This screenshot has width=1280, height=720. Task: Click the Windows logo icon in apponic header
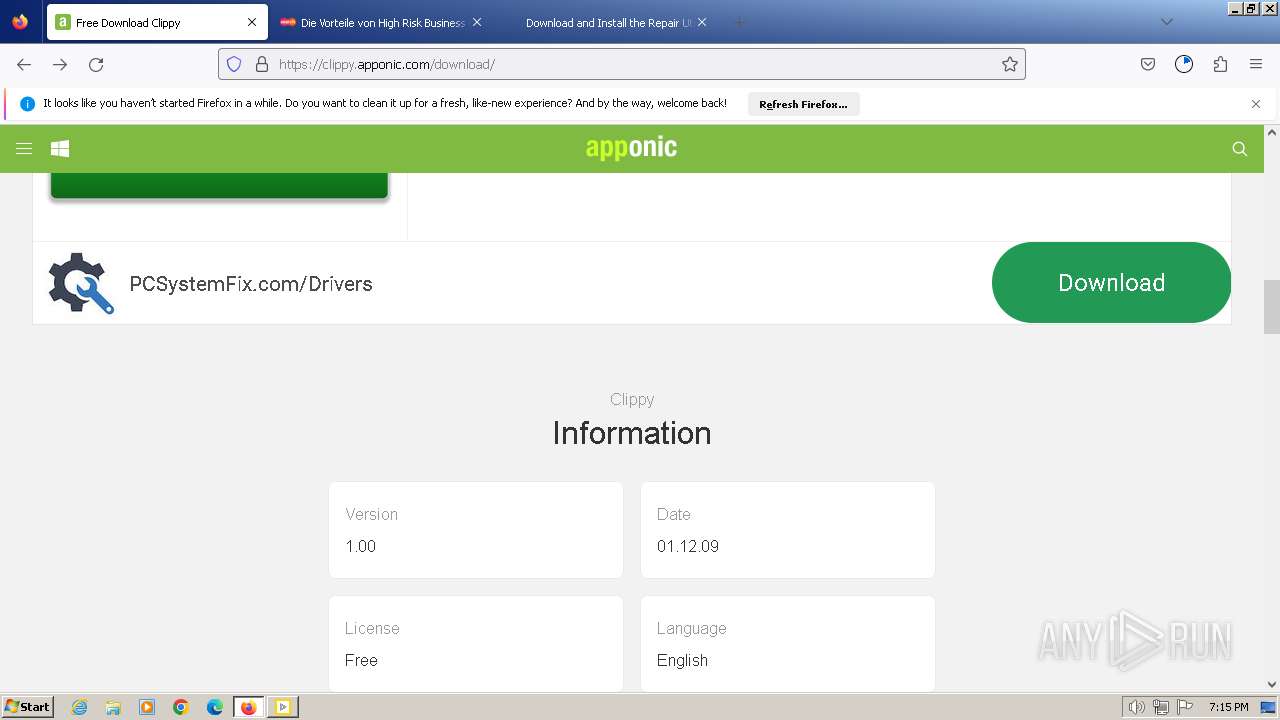(x=60, y=149)
